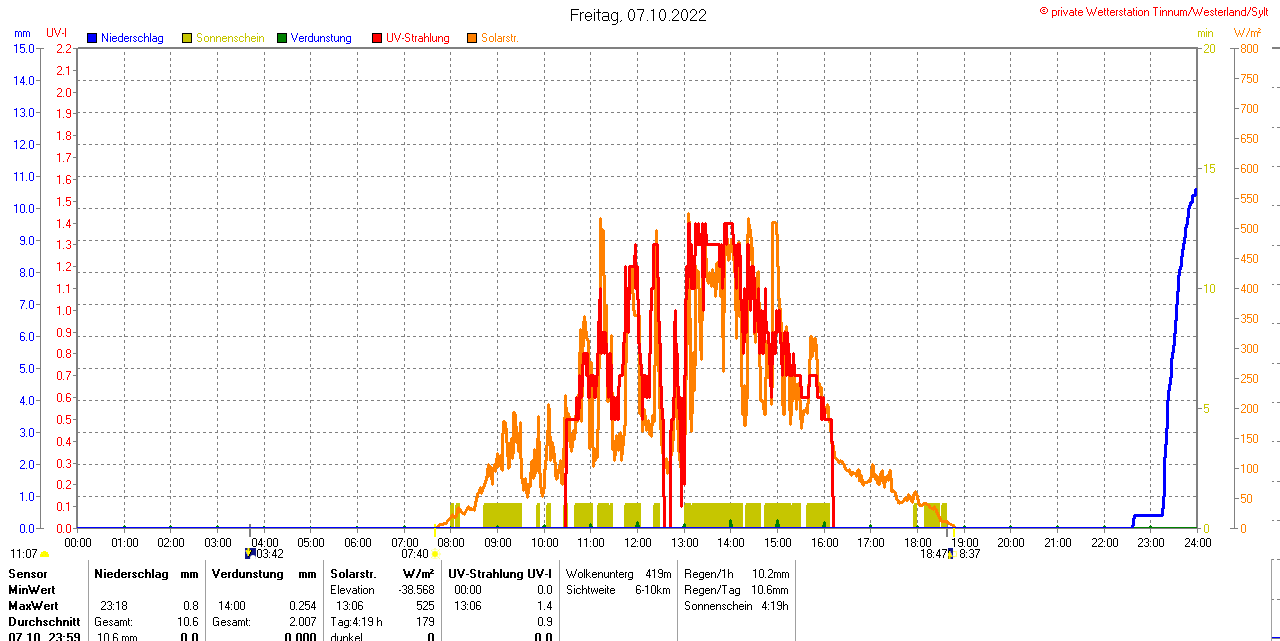This screenshot has width=1280, height=641.
Task: Click the orange Solarstr. legend square
Action: 472,38
